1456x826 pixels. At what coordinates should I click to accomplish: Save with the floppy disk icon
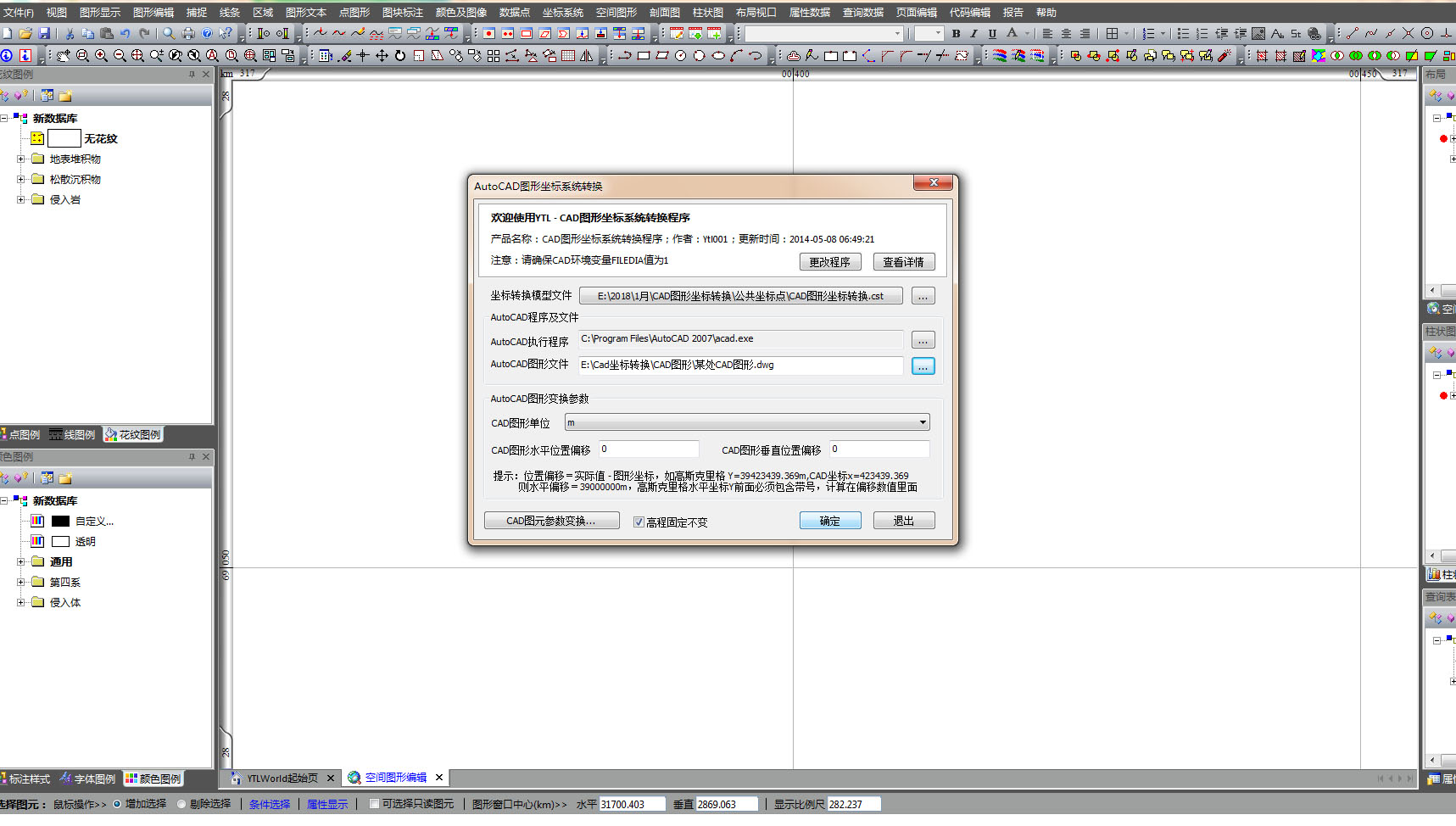[x=44, y=34]
